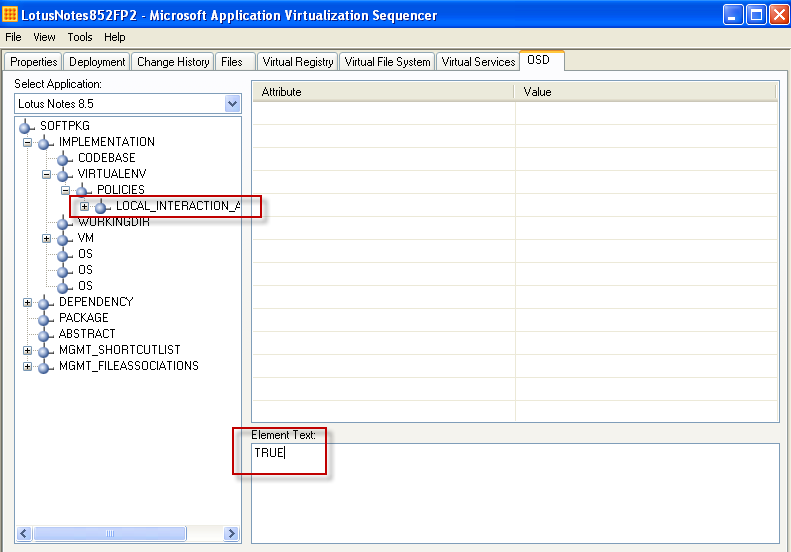Collapse the IMPLEMENTATION tree node

pyautogui.click(x=27, y=142)
